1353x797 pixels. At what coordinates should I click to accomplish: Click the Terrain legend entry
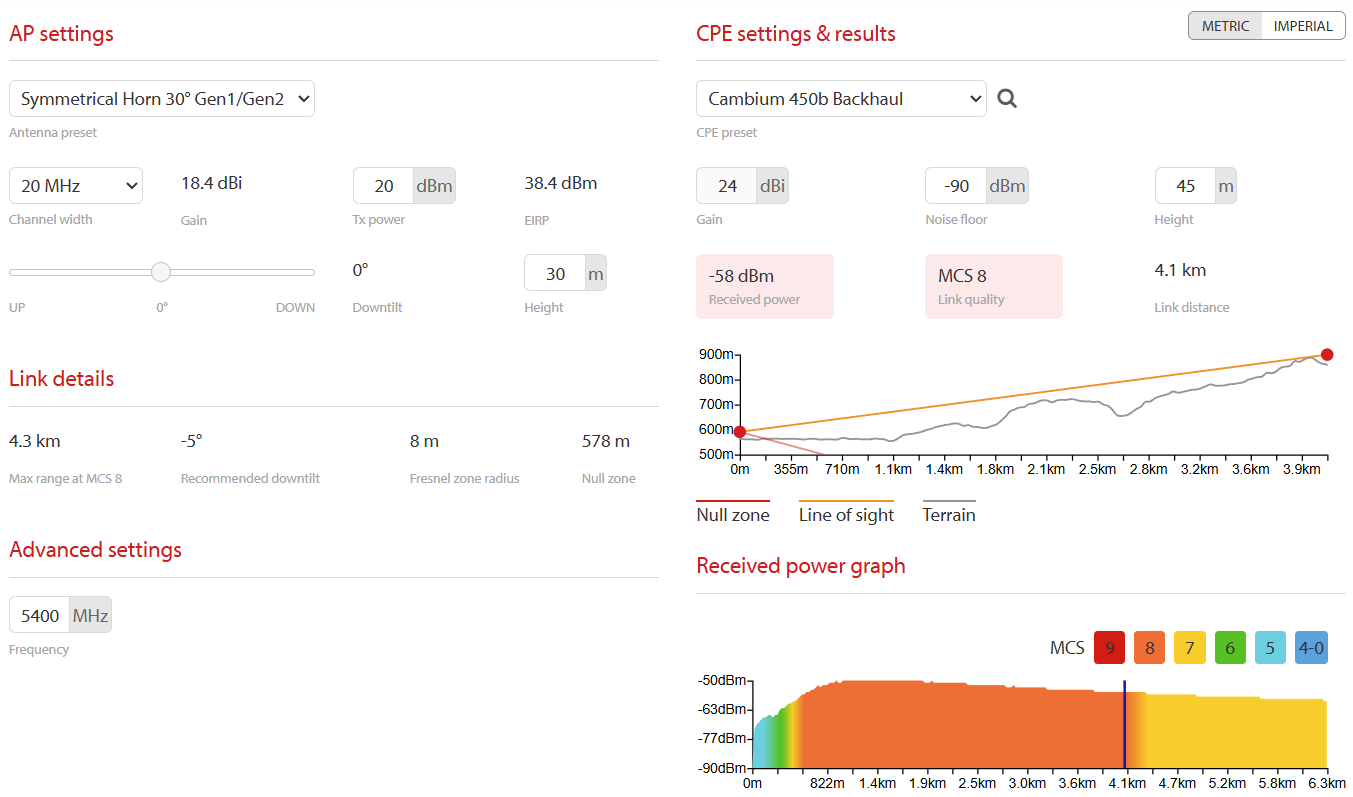(949, 514)
